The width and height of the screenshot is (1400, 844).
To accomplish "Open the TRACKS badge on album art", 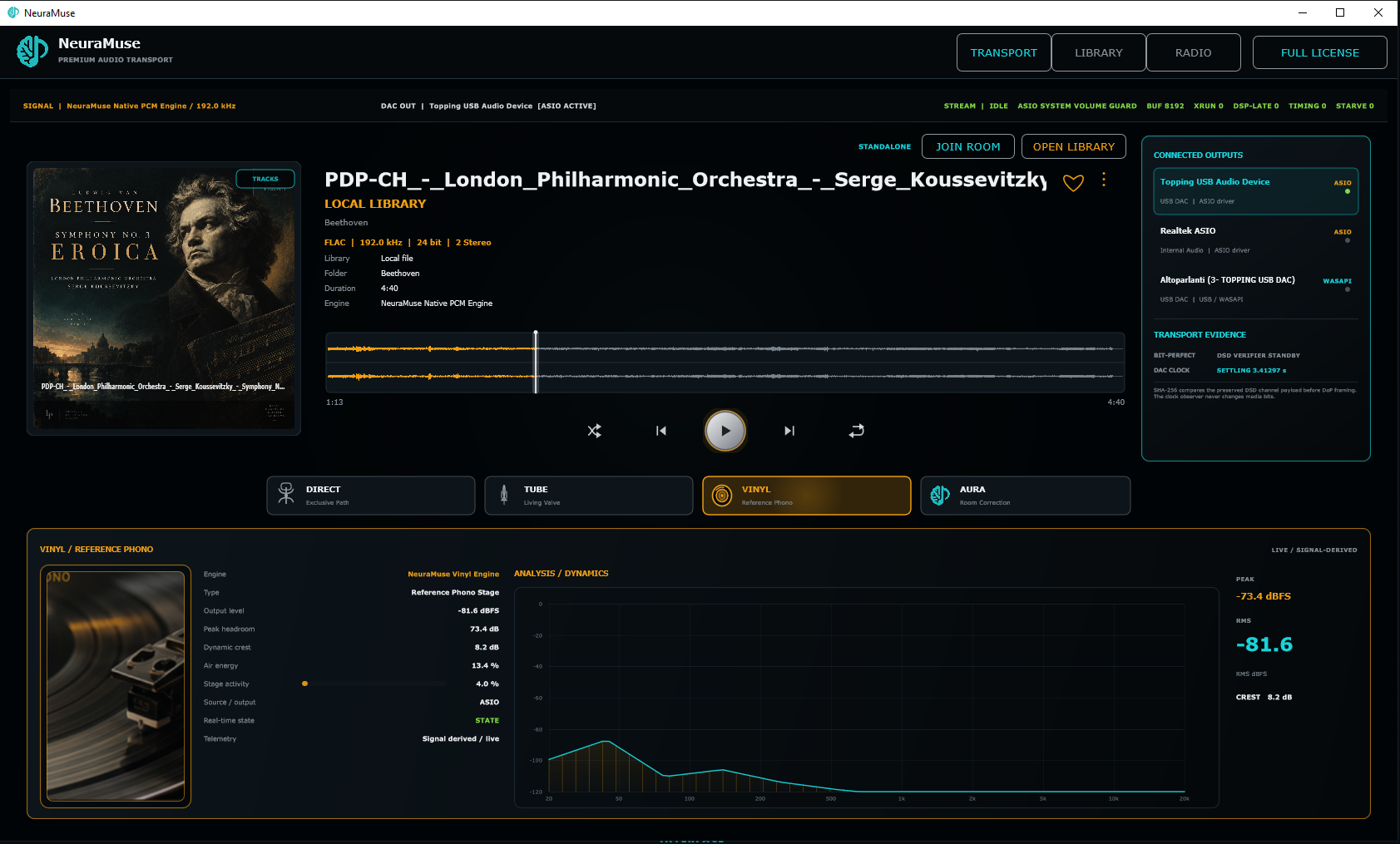I will (265, 179).
